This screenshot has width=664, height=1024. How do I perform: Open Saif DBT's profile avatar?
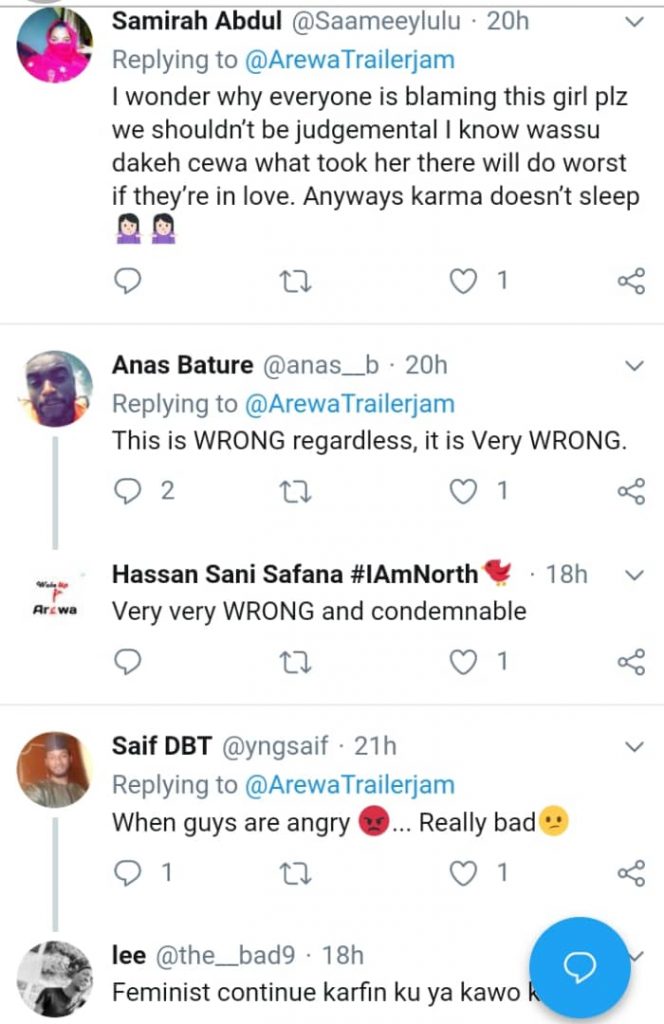coord(57,768)
